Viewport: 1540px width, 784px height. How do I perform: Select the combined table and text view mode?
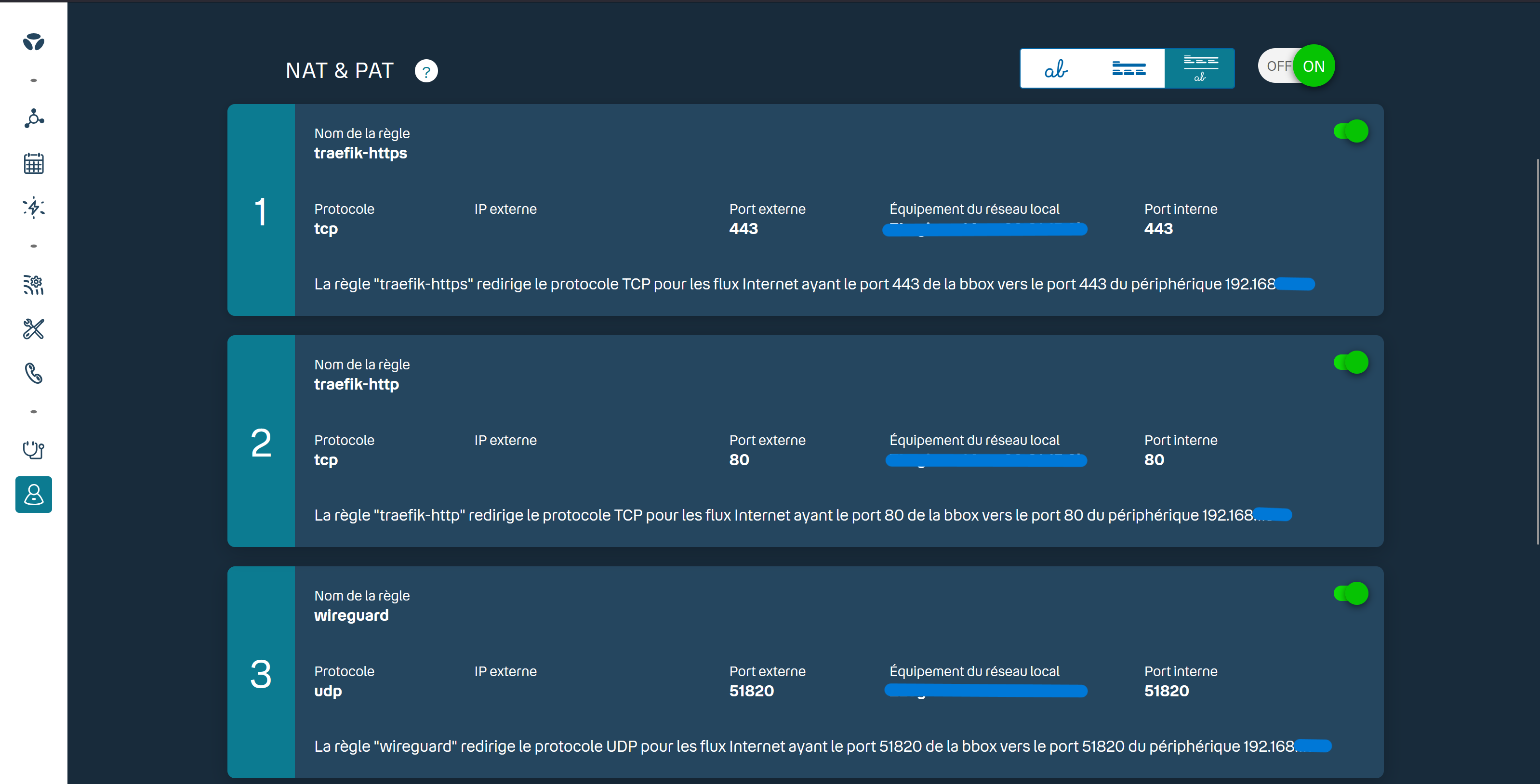pyautogui.click(x=1200, y=69)
